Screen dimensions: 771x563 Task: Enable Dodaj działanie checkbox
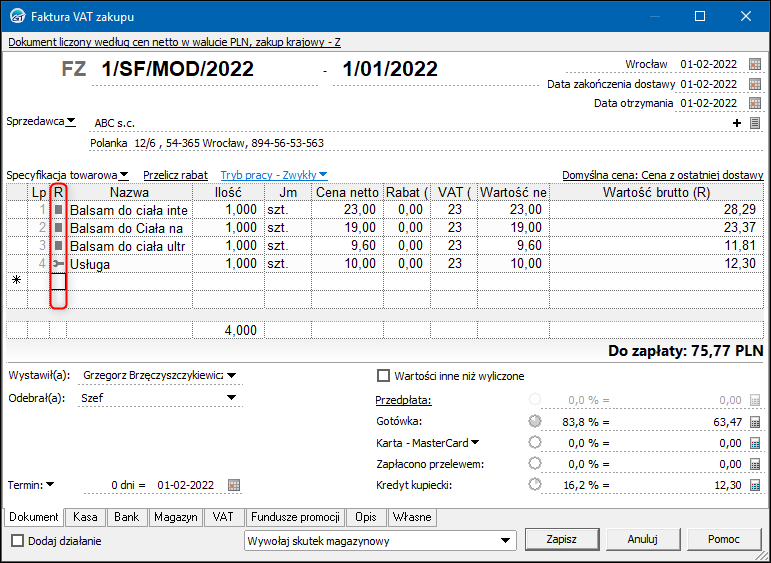(x=18, y=541)
